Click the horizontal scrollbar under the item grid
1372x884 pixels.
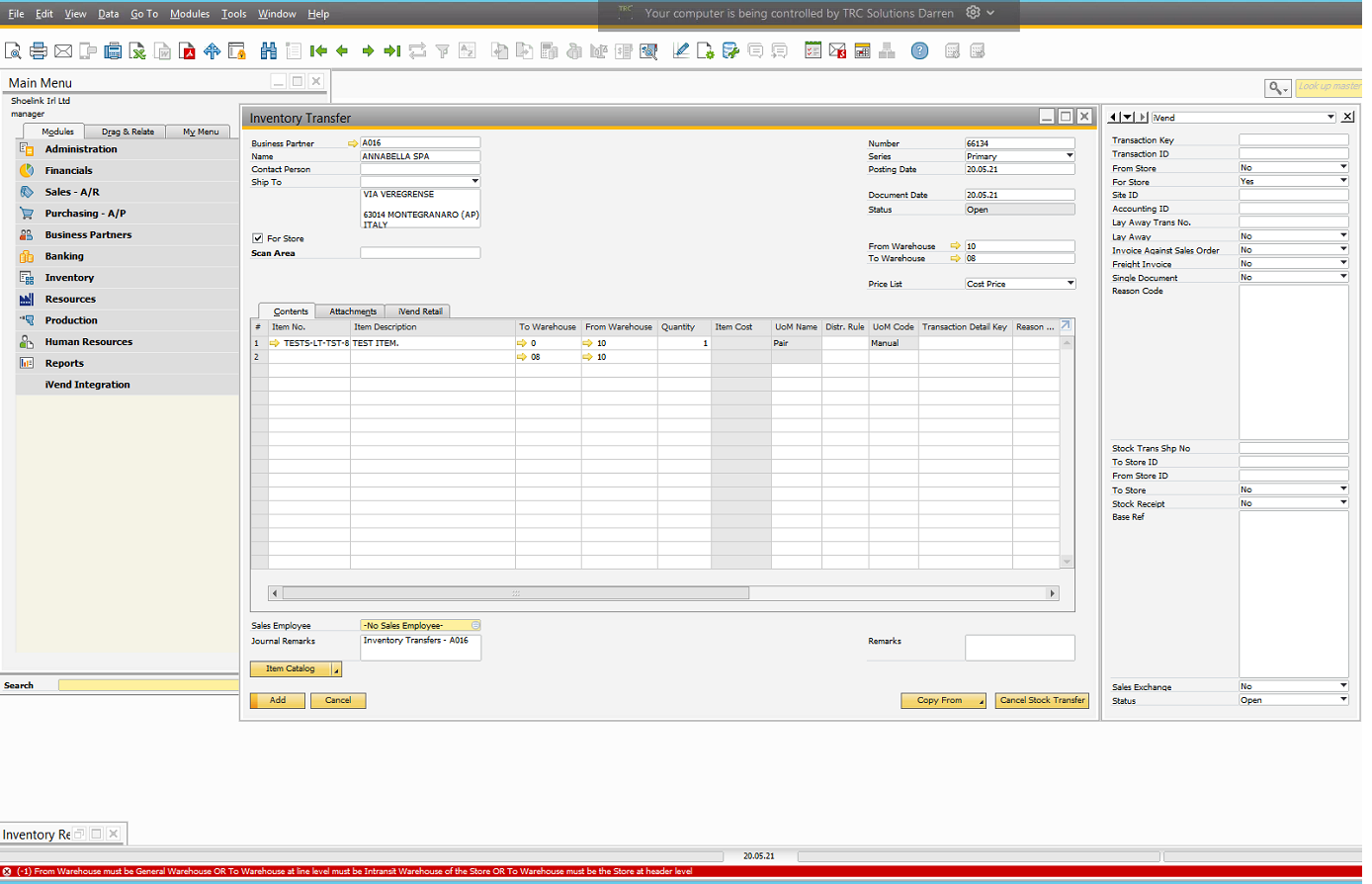point(516,593)
